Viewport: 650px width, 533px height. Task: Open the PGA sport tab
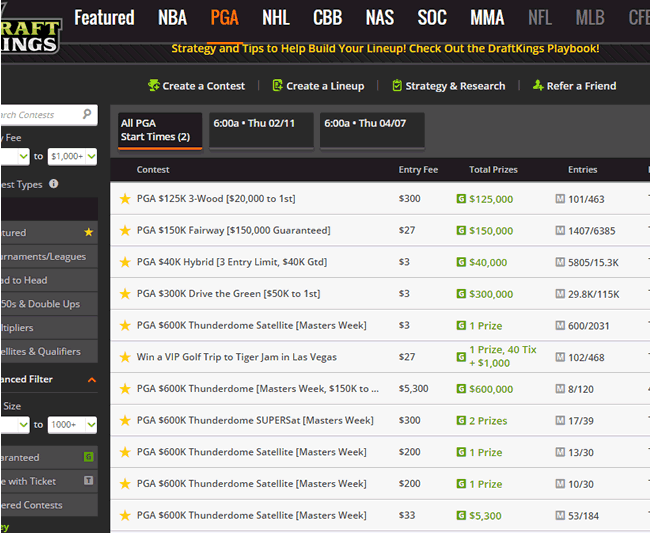point(224,18)
